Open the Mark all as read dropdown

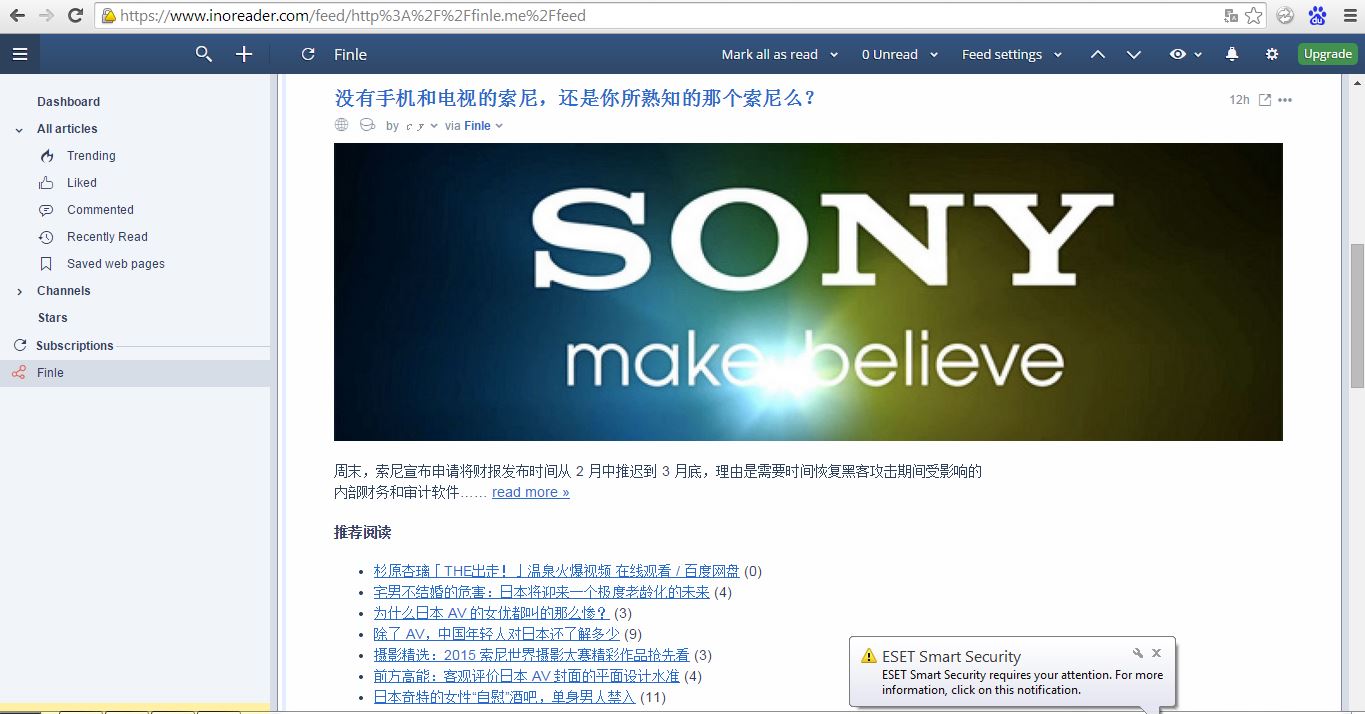[779, 54]
